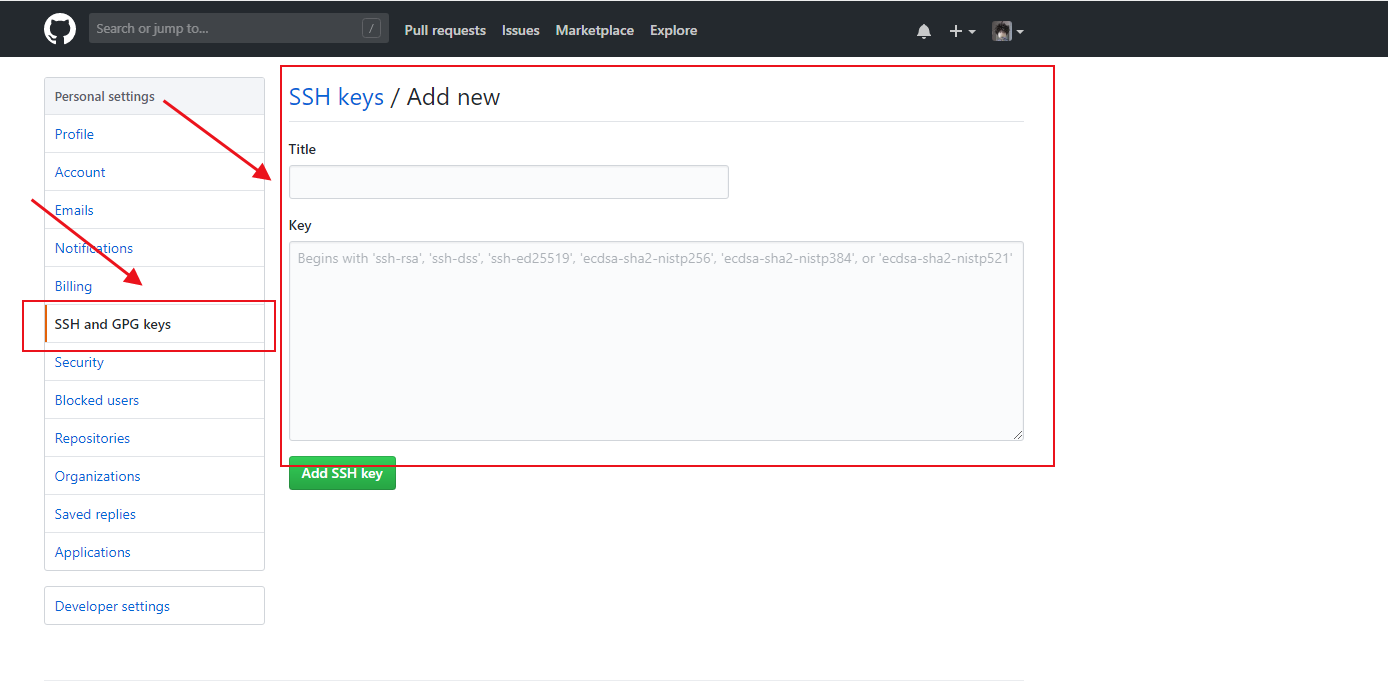Open the user avatar menu
The image size is (1388, 696).
(1008, 31)
